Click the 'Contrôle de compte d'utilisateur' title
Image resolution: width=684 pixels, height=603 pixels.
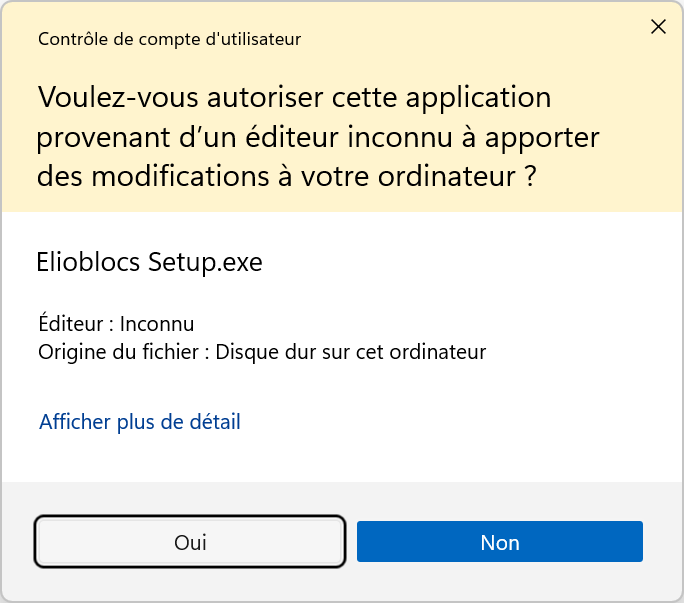(169, 39)
